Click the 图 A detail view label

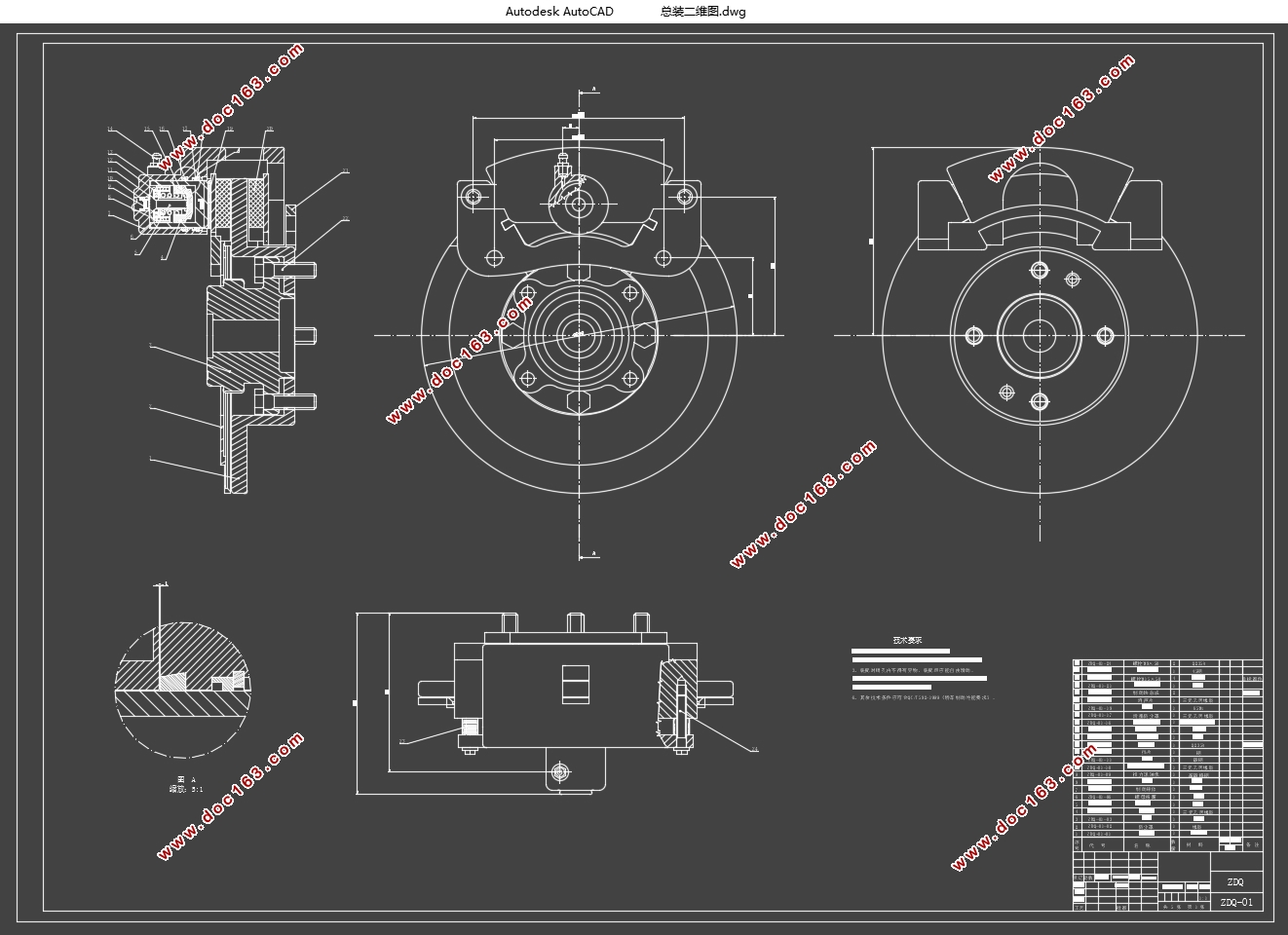coord(186,780)
